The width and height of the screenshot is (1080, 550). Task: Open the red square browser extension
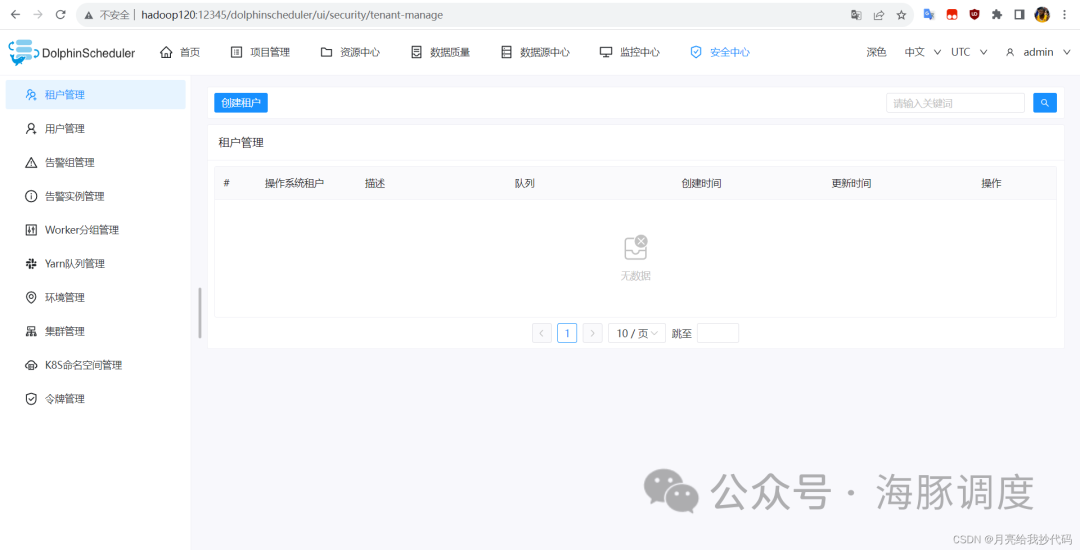tap(951, 14)
